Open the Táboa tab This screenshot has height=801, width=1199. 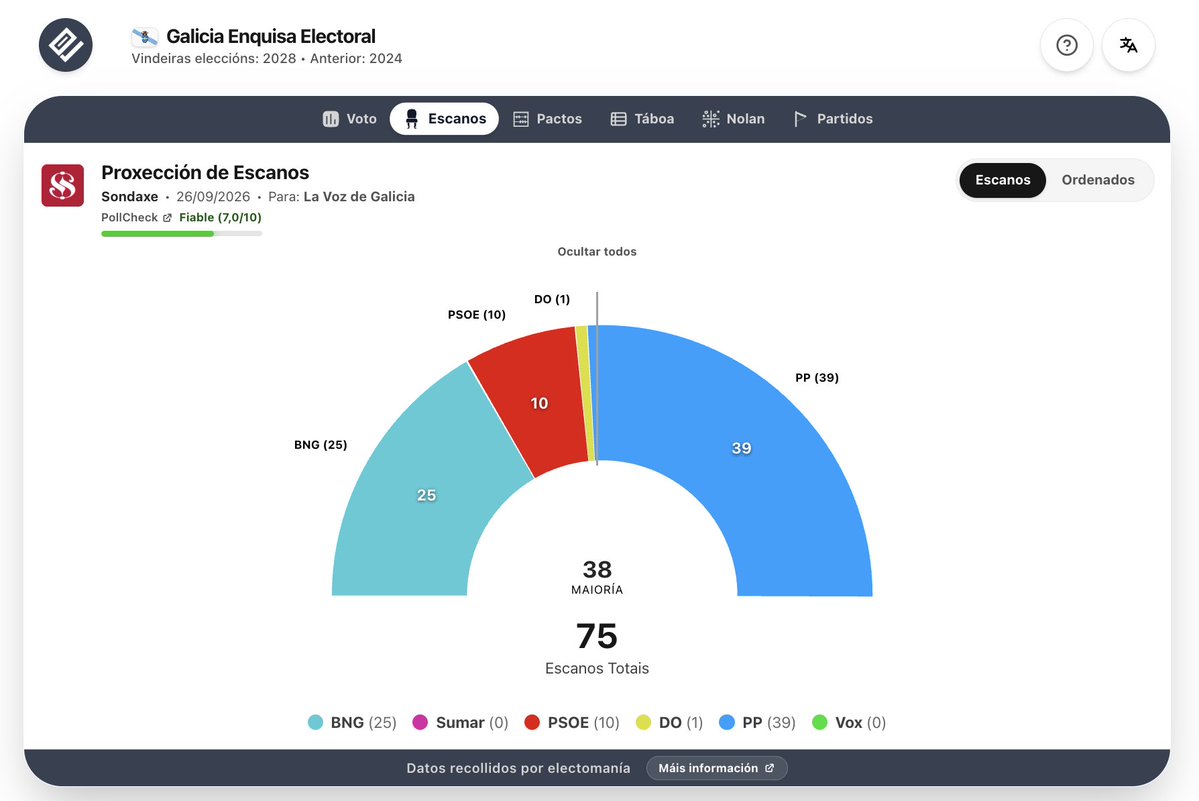(642, 118)
